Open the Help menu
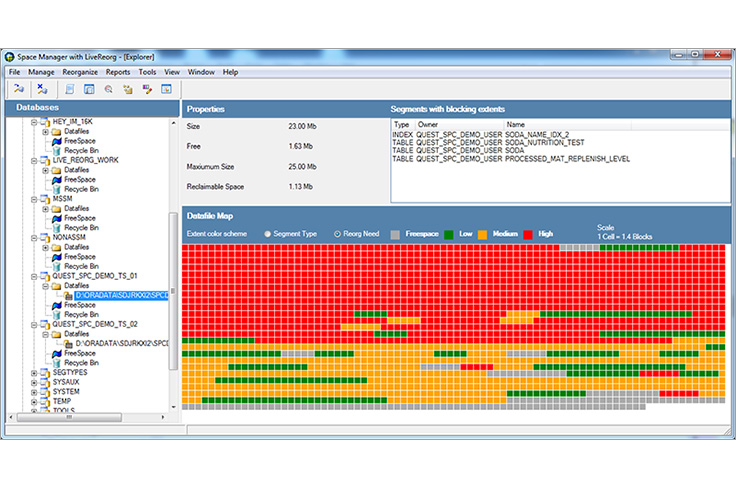The width and height of the screenshot is (736, 489). 230,72
